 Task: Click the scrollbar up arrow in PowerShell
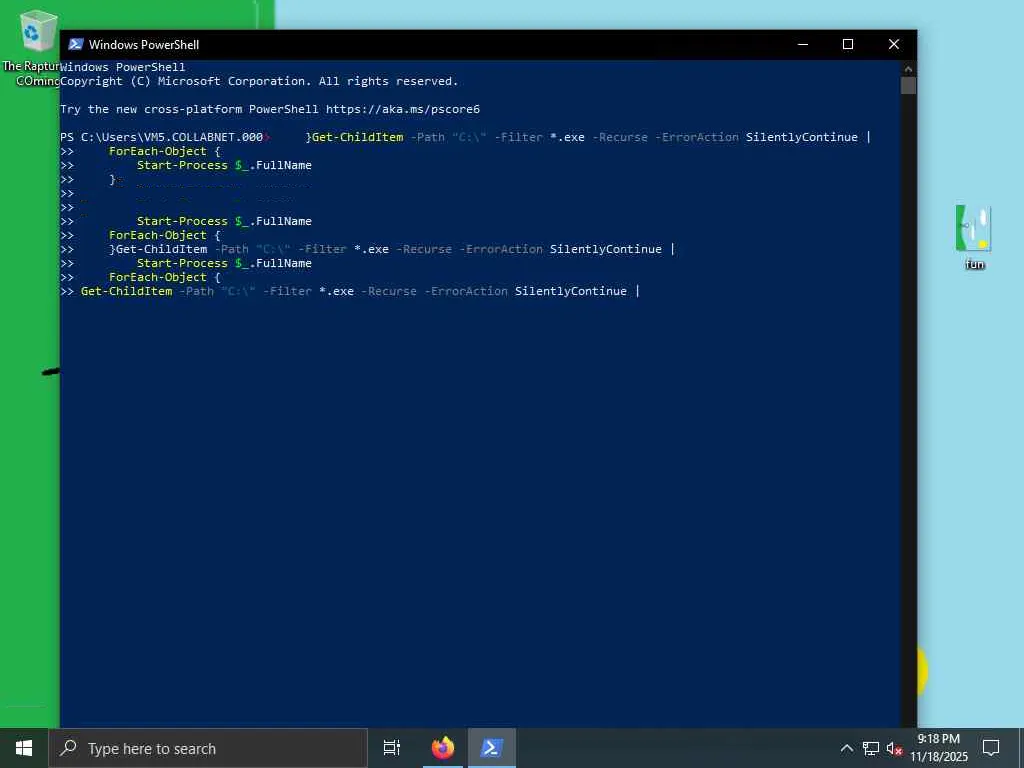click(908, 68)
